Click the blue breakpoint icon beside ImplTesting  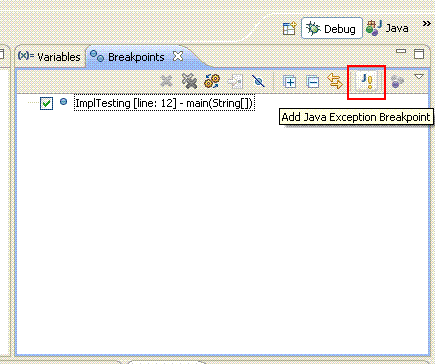pos(63,102)
